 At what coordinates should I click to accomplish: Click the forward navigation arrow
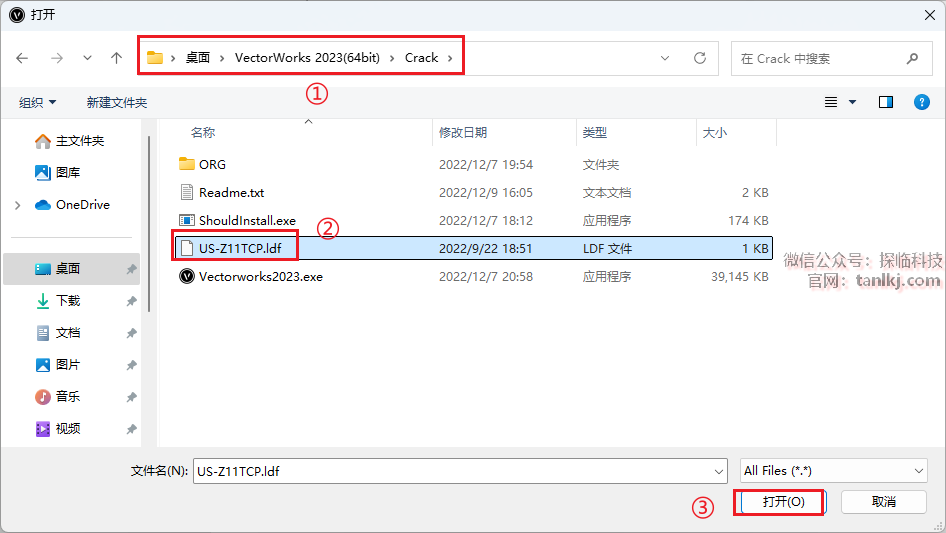point(57,58)
